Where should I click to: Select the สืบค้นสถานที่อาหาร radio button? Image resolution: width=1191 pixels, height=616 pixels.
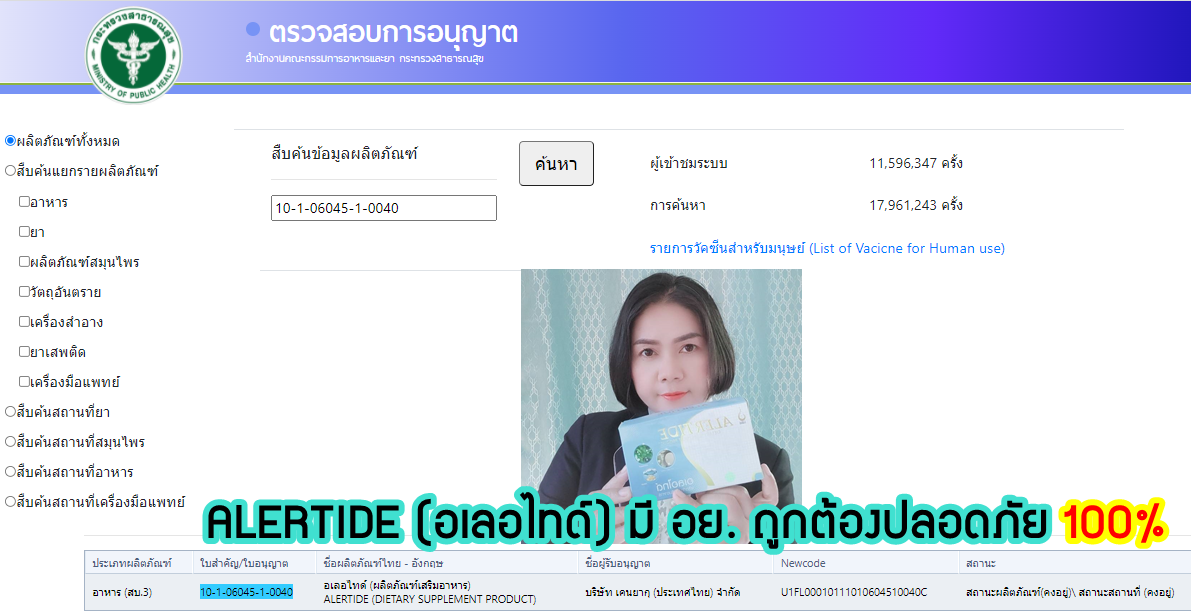pyautogui.click(x=11, y=471)
